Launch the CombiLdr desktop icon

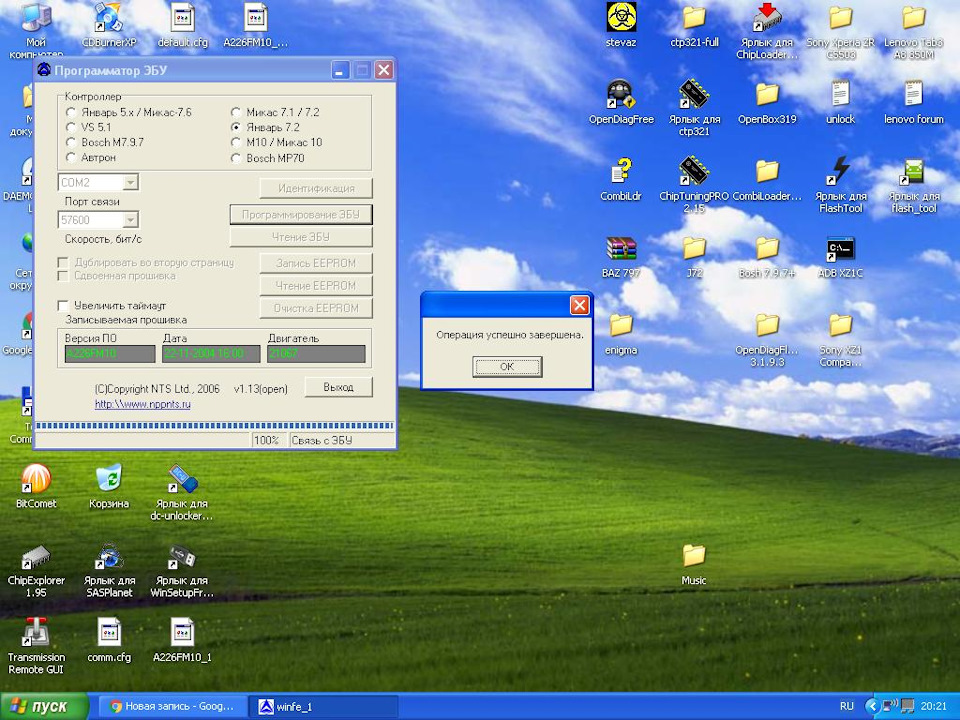(x=621, y=172)
